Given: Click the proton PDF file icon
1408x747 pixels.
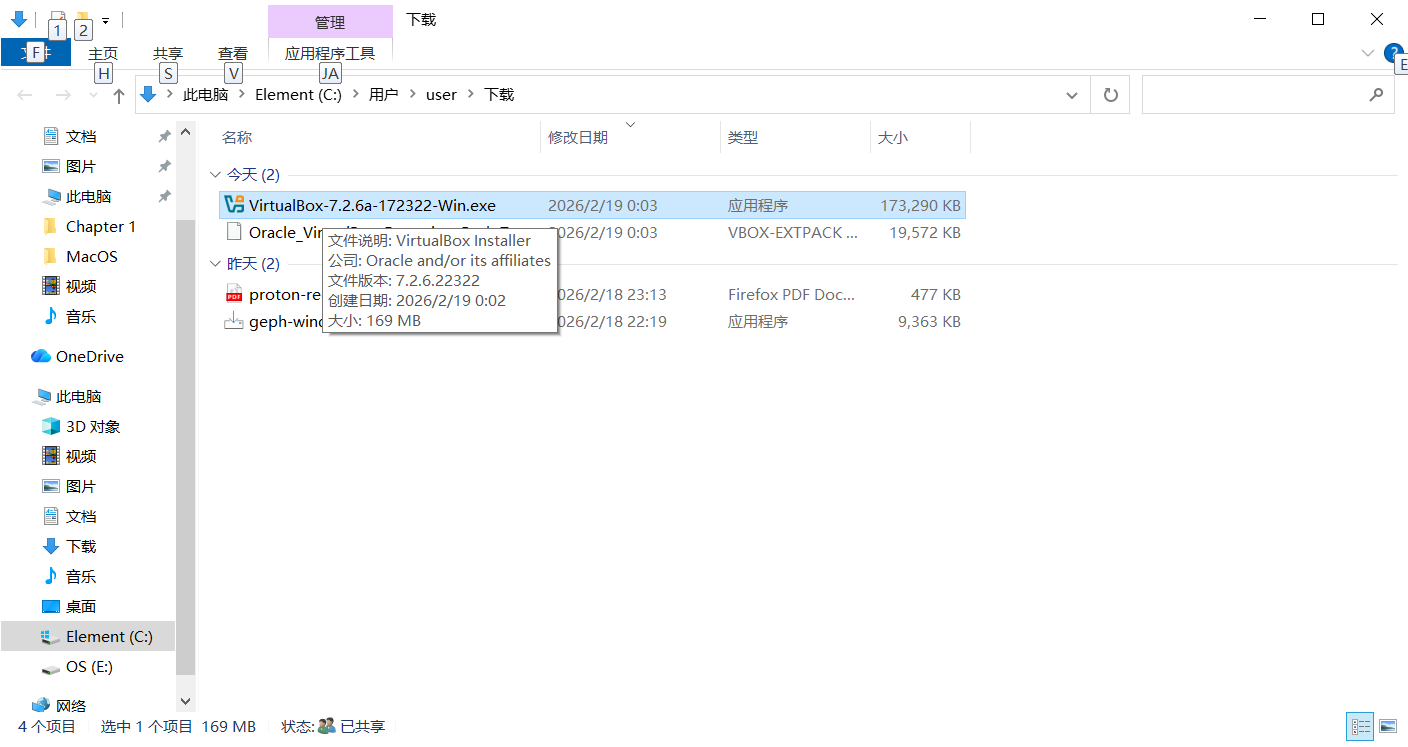Looking at the screenshot, I should coord(234,294).
